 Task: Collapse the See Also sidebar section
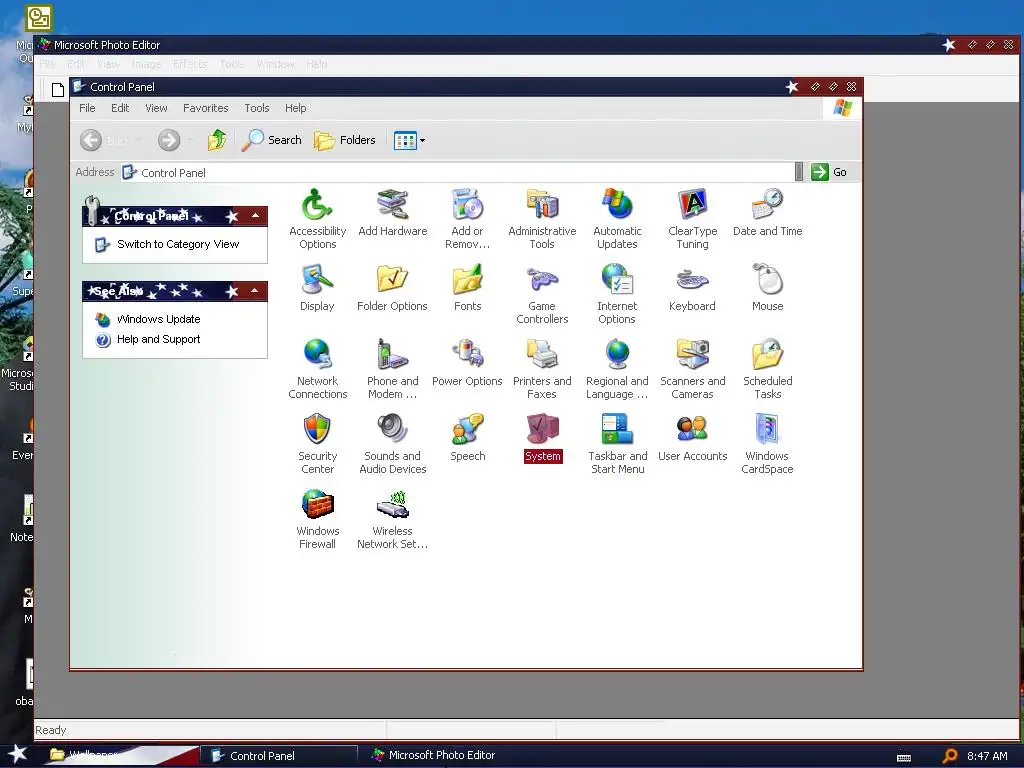pyautogui.click(x=255, y=291)
